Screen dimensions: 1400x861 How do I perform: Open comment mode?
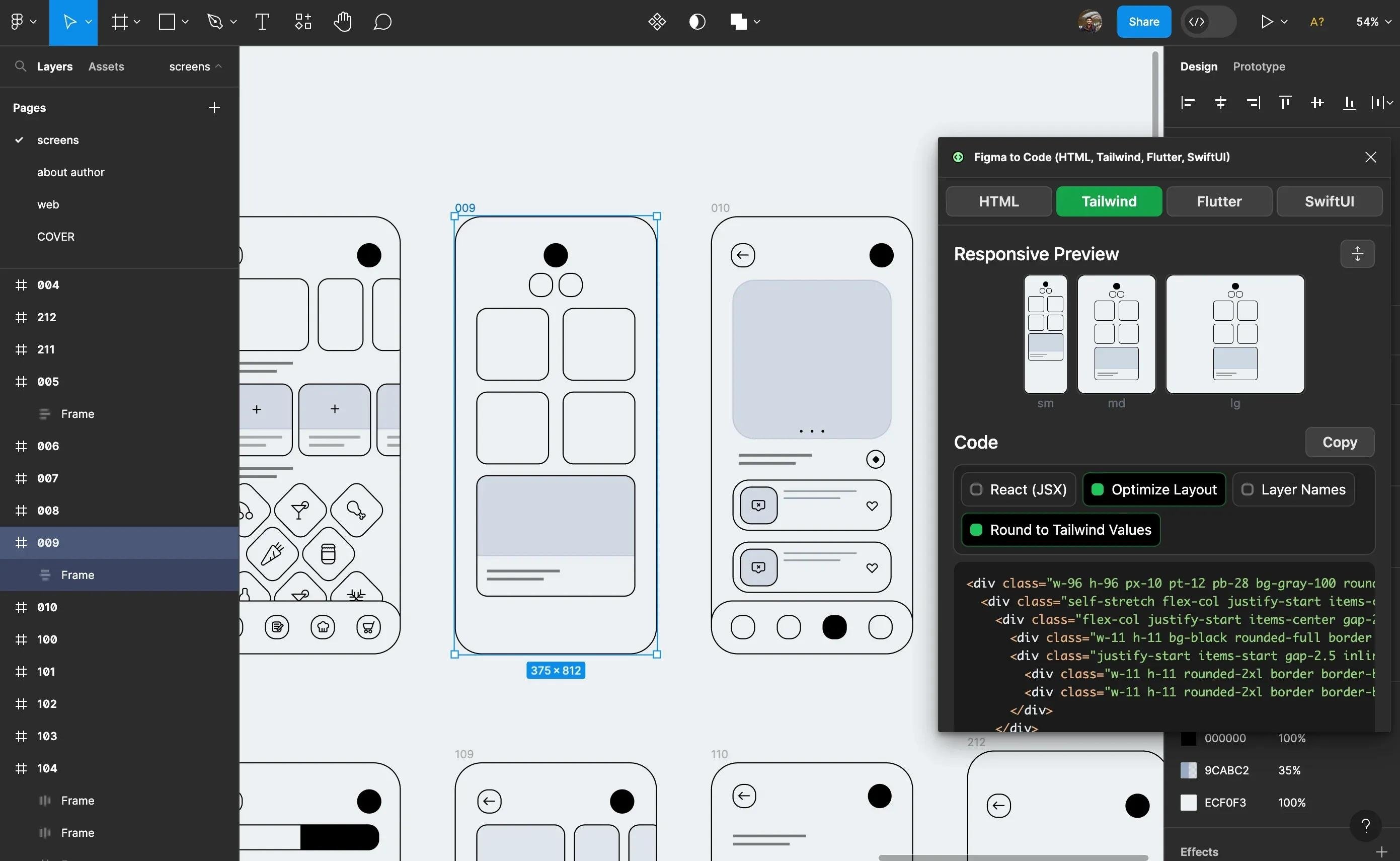click(x=382, y=22)
